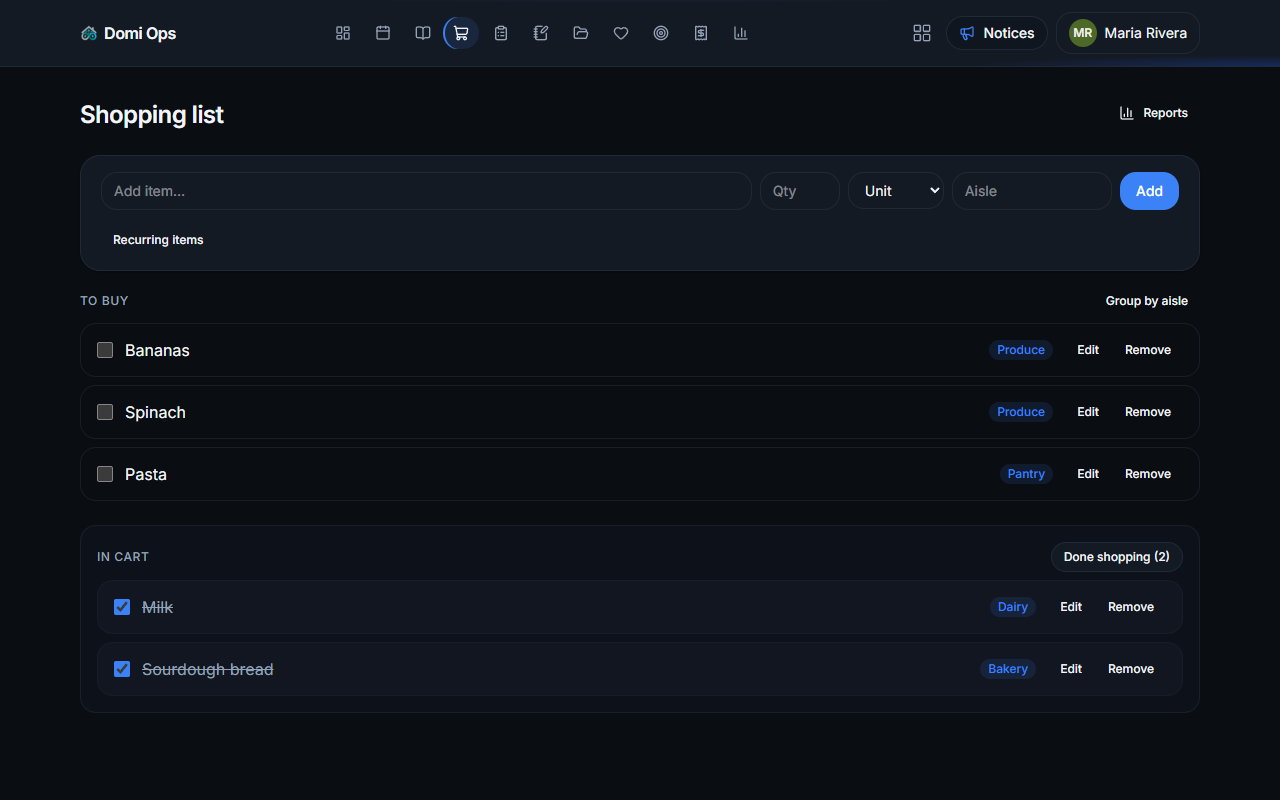Open the notebook with pencil icon
The image size is (1280, 800).
coord(541,33)
